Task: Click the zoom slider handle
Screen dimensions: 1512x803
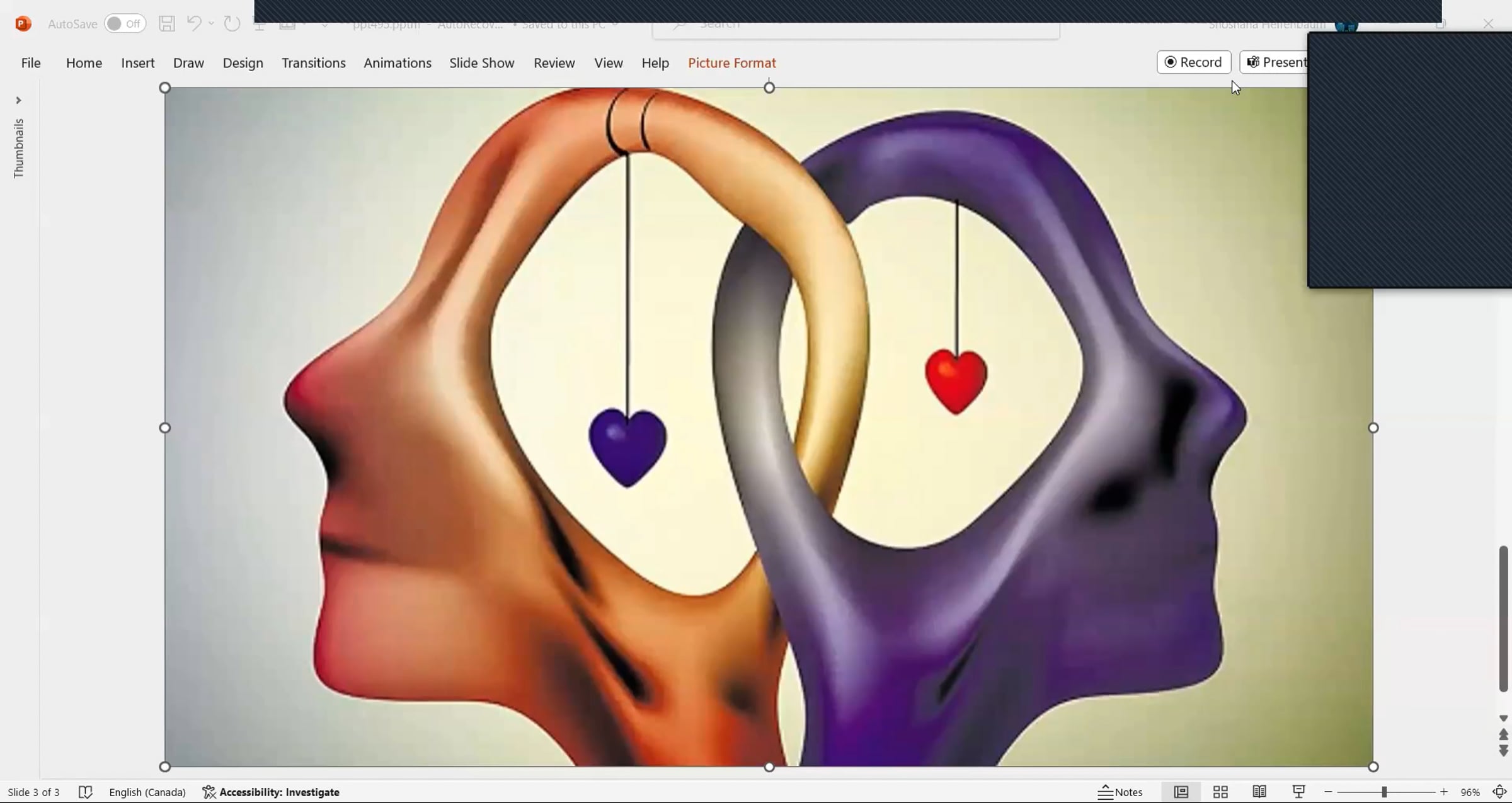Action: pos(1384,792)
